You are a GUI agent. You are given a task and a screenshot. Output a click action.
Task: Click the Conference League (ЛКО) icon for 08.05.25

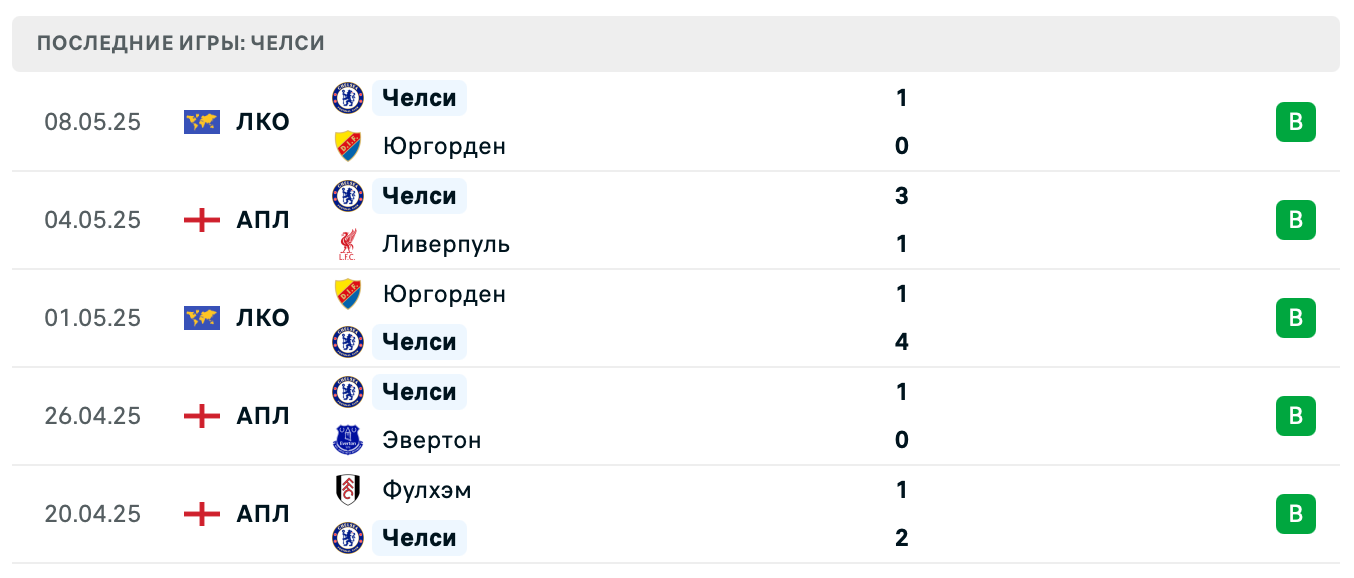pyautogui.click(x=201, y=121)
